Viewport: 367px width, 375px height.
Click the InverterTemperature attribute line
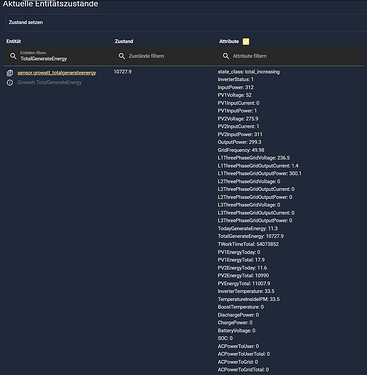point(246,291)
